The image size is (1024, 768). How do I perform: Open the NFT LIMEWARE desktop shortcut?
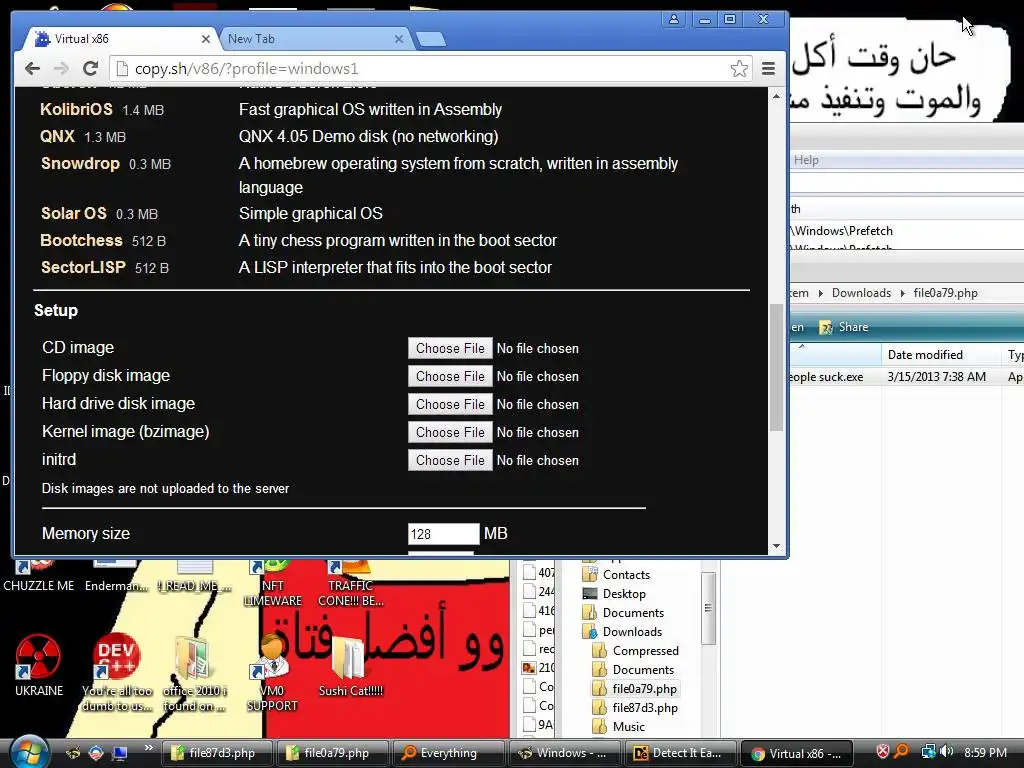pos(273,583)
